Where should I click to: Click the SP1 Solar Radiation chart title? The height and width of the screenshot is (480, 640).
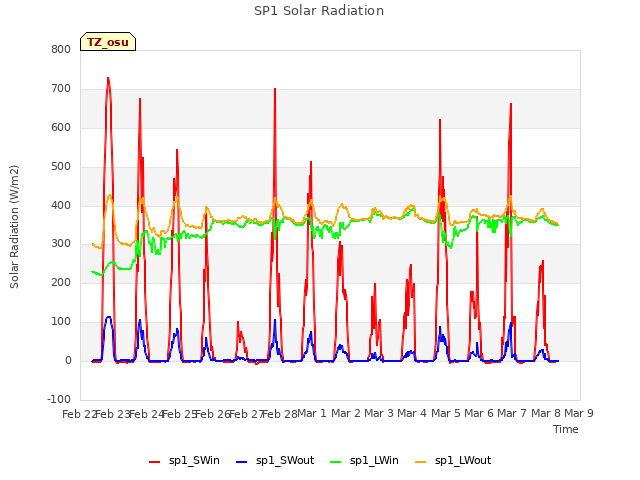pos(319,11)
